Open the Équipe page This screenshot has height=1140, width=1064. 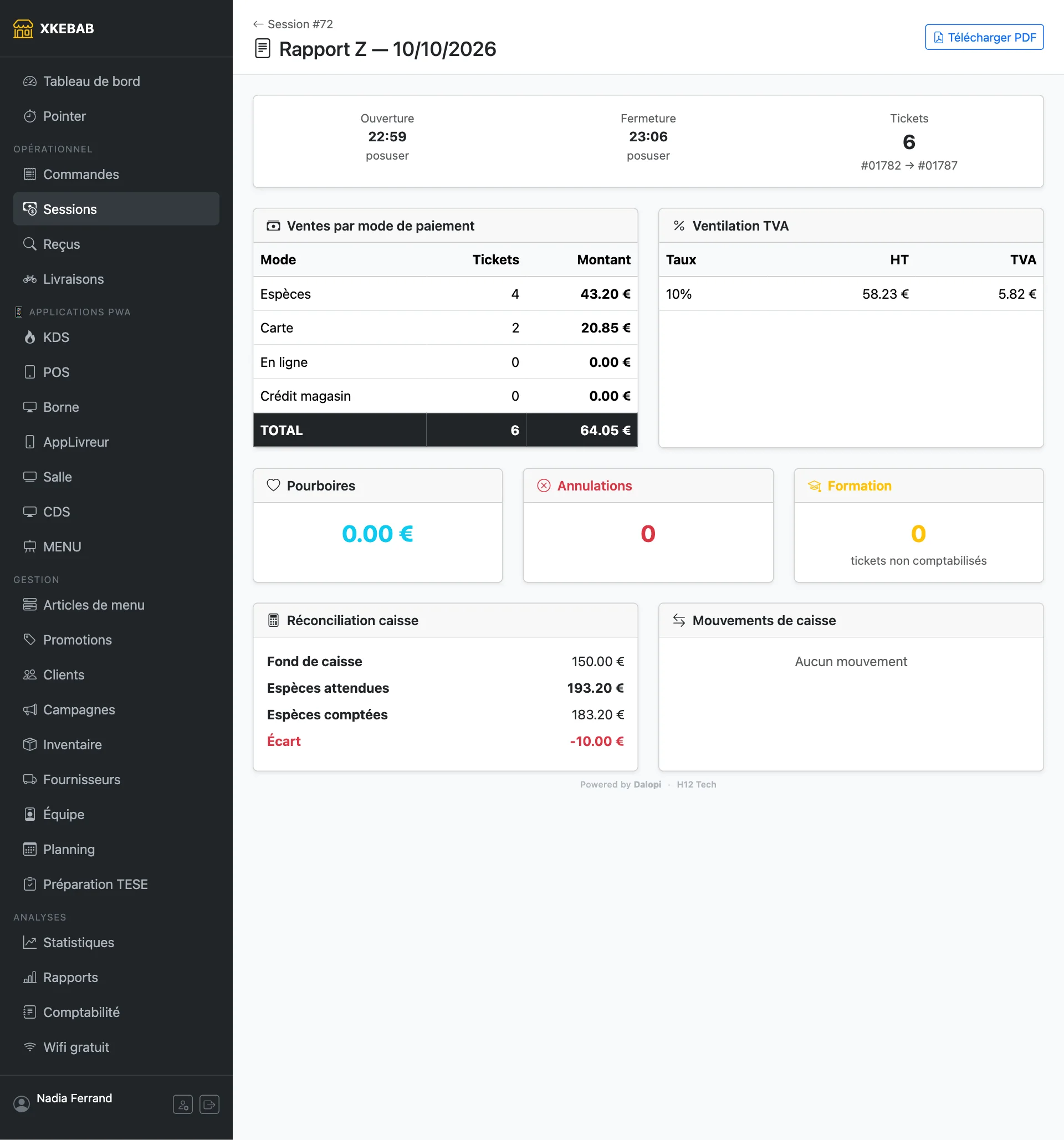pos(116,814)
